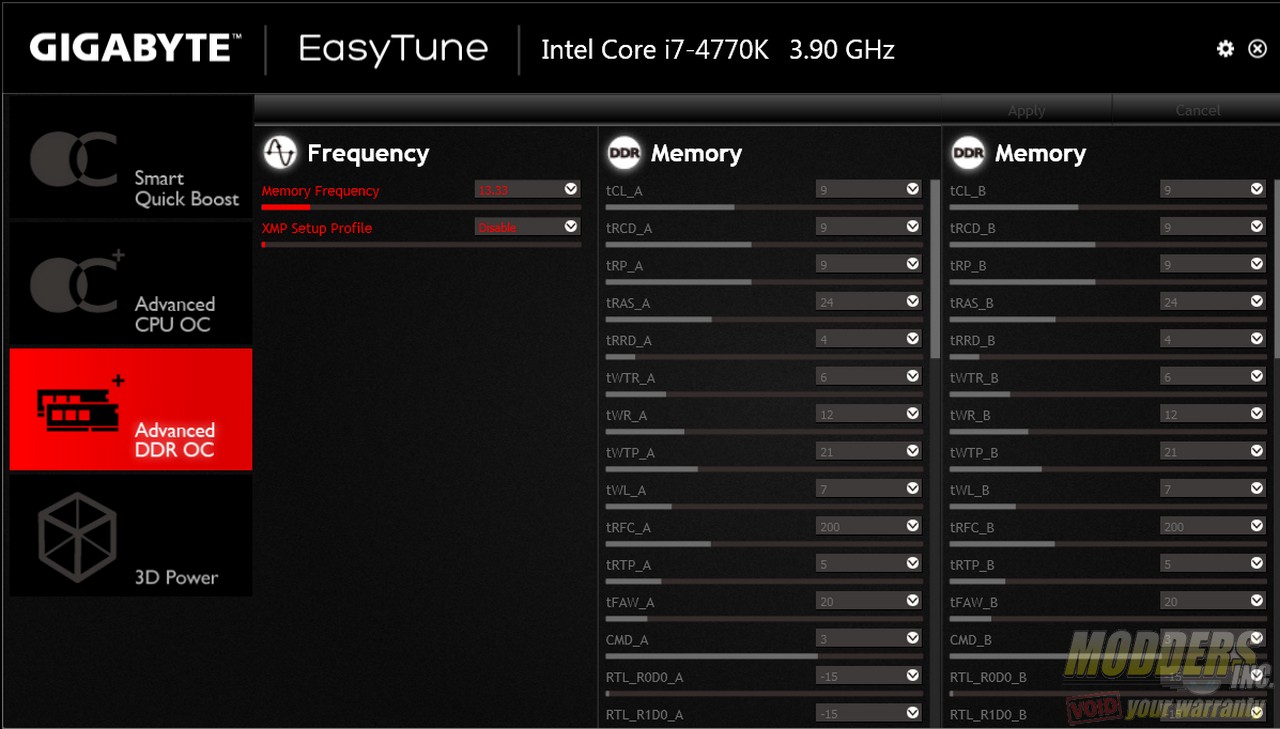Expand the tWTR_A value dropdown
This screenshot has height=729, width=1280.
(868, 377)
